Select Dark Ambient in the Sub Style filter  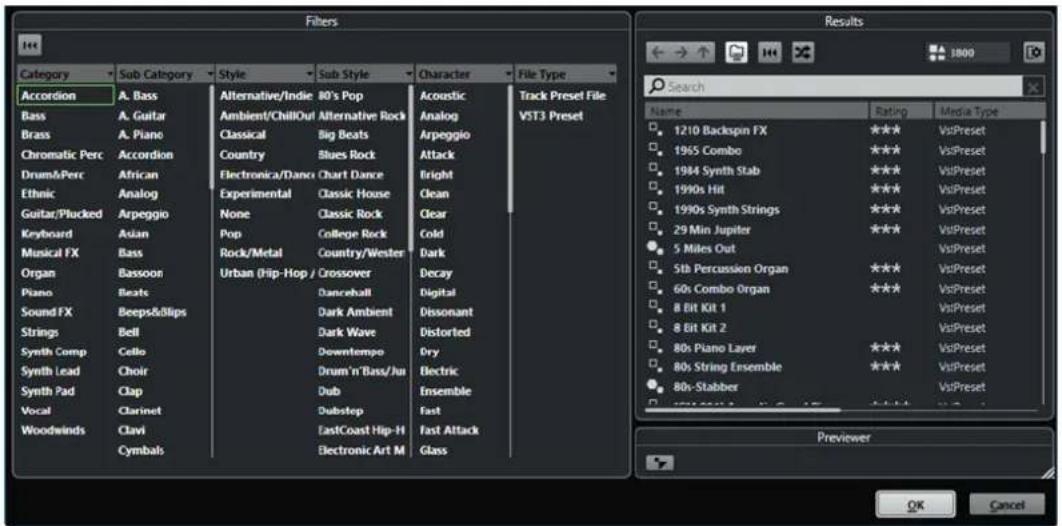pos(356,312)
